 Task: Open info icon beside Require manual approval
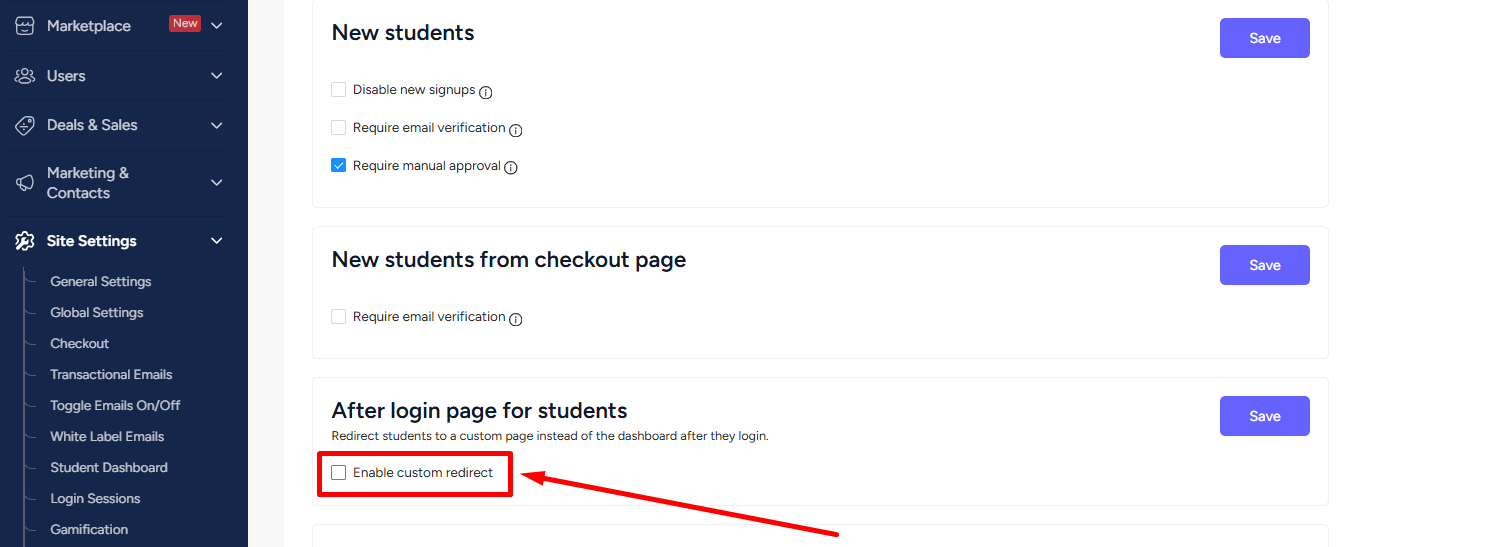coord(511,168)
